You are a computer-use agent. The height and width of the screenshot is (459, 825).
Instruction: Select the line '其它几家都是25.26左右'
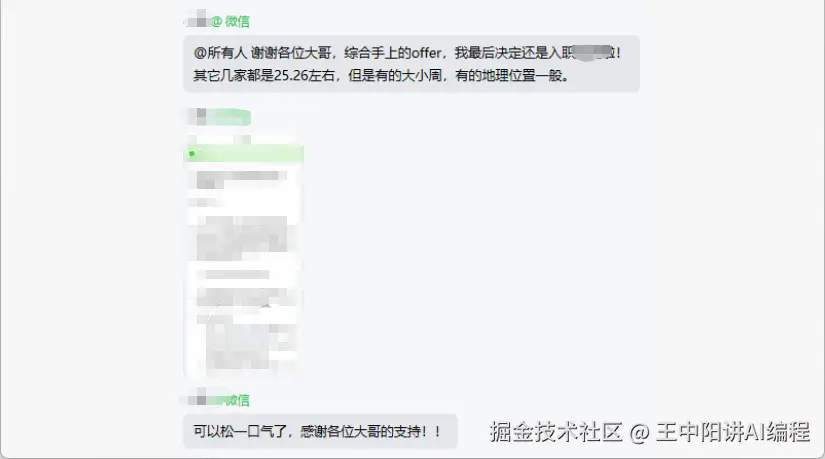tap(264, 76)
